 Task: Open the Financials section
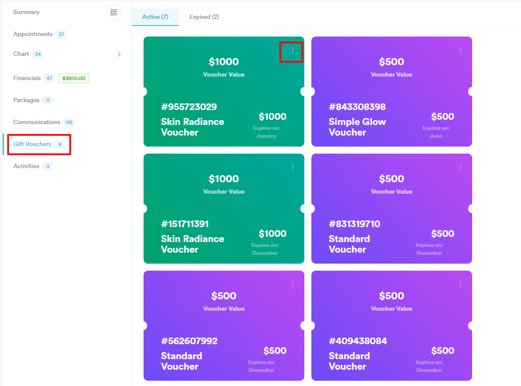point(27,78)
